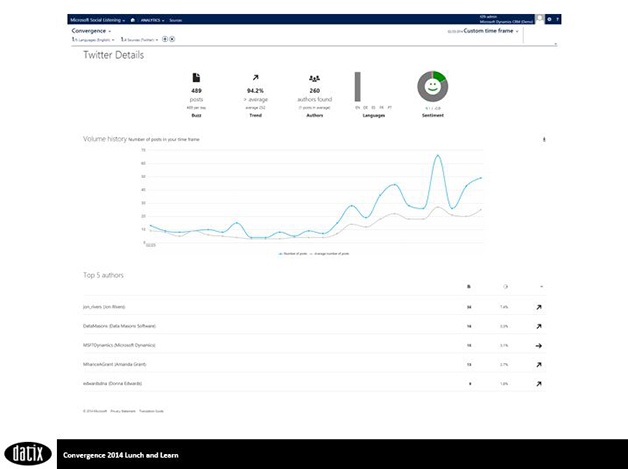Open the ANALYTICS menu
Screen dimensions: 628x469
[153, 20]
